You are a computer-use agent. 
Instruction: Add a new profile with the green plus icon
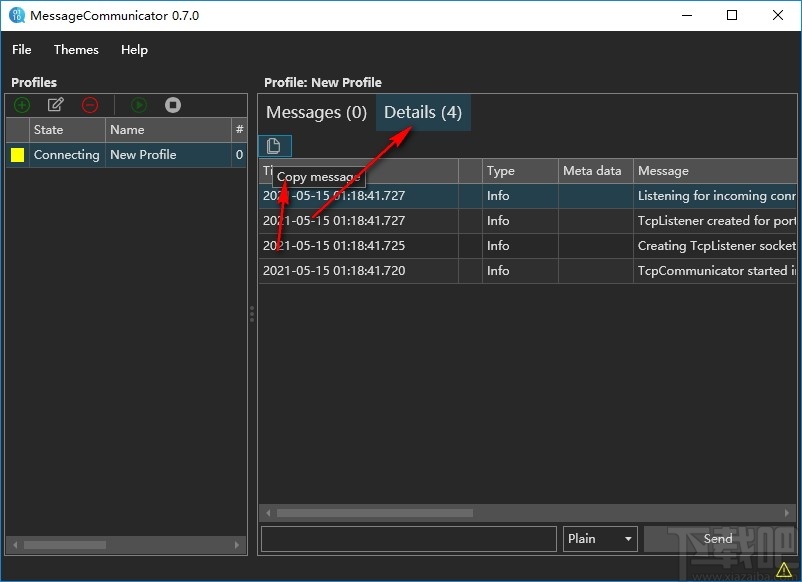tap(21, 105)
